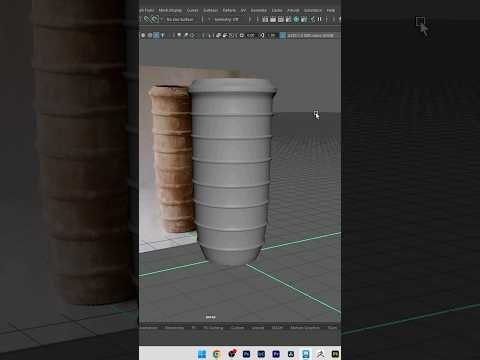Screen dimensions: 480x360
Task: Open the Symmetry Off dropdown
Action: [227, 20]
